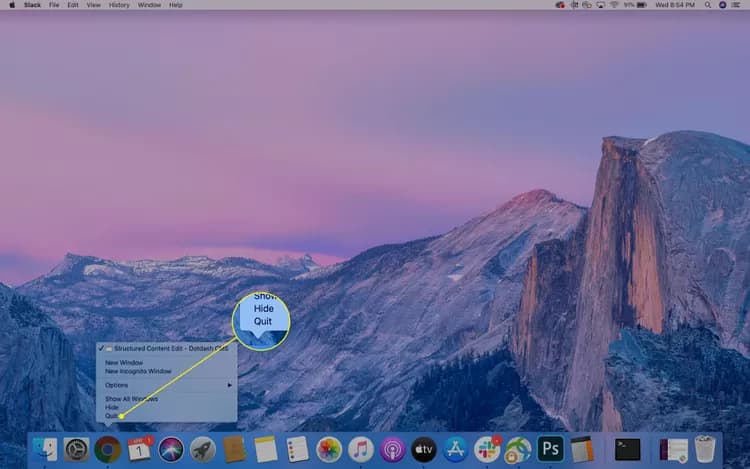The width and height of the screenshot is (750, 469).
Task: Click the Spotlight search icon
Action: pos(707,5)
